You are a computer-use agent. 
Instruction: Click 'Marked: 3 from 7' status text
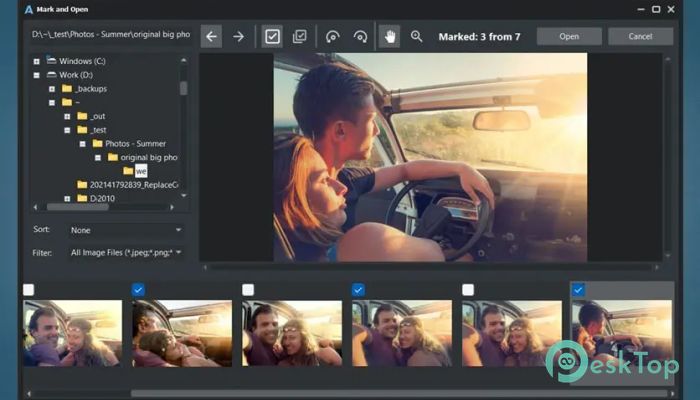click(479, 37)
